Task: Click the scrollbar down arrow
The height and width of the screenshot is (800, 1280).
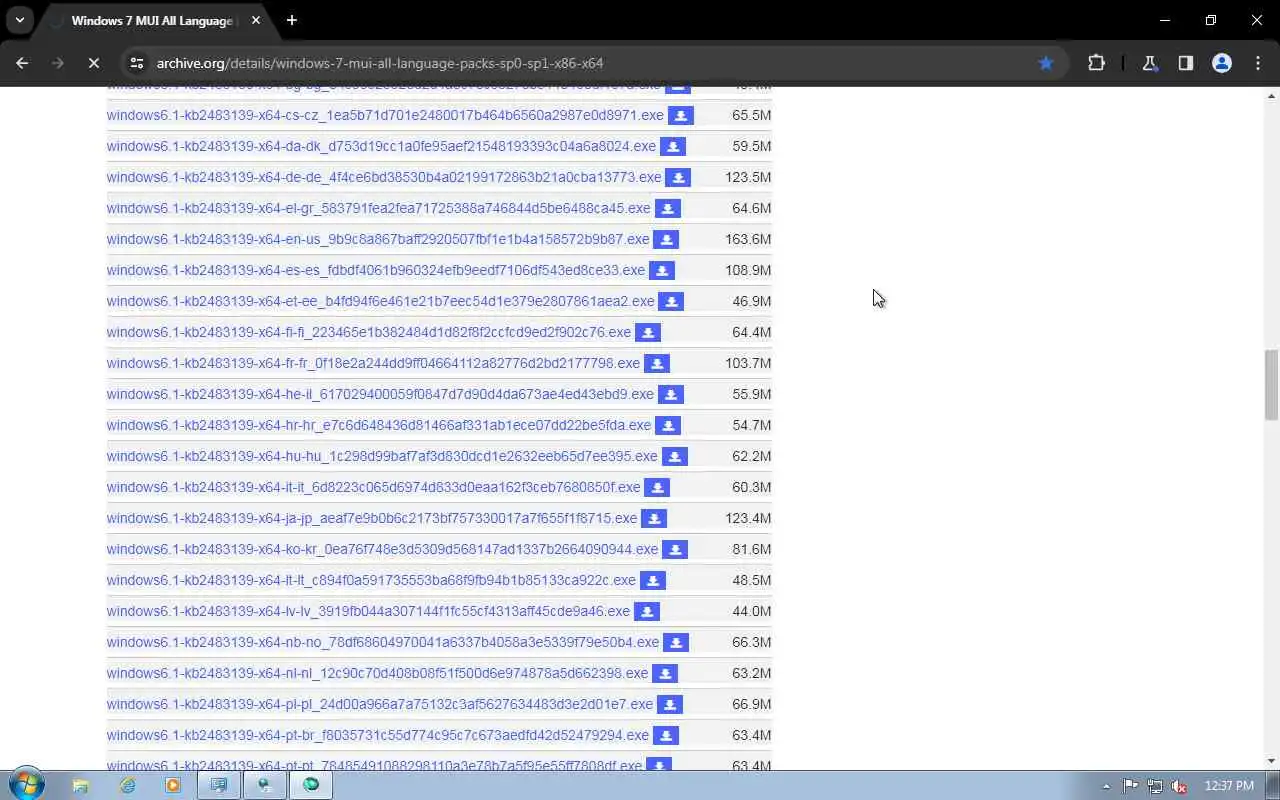Action: pyautogui.click(x=1271, y=761)
